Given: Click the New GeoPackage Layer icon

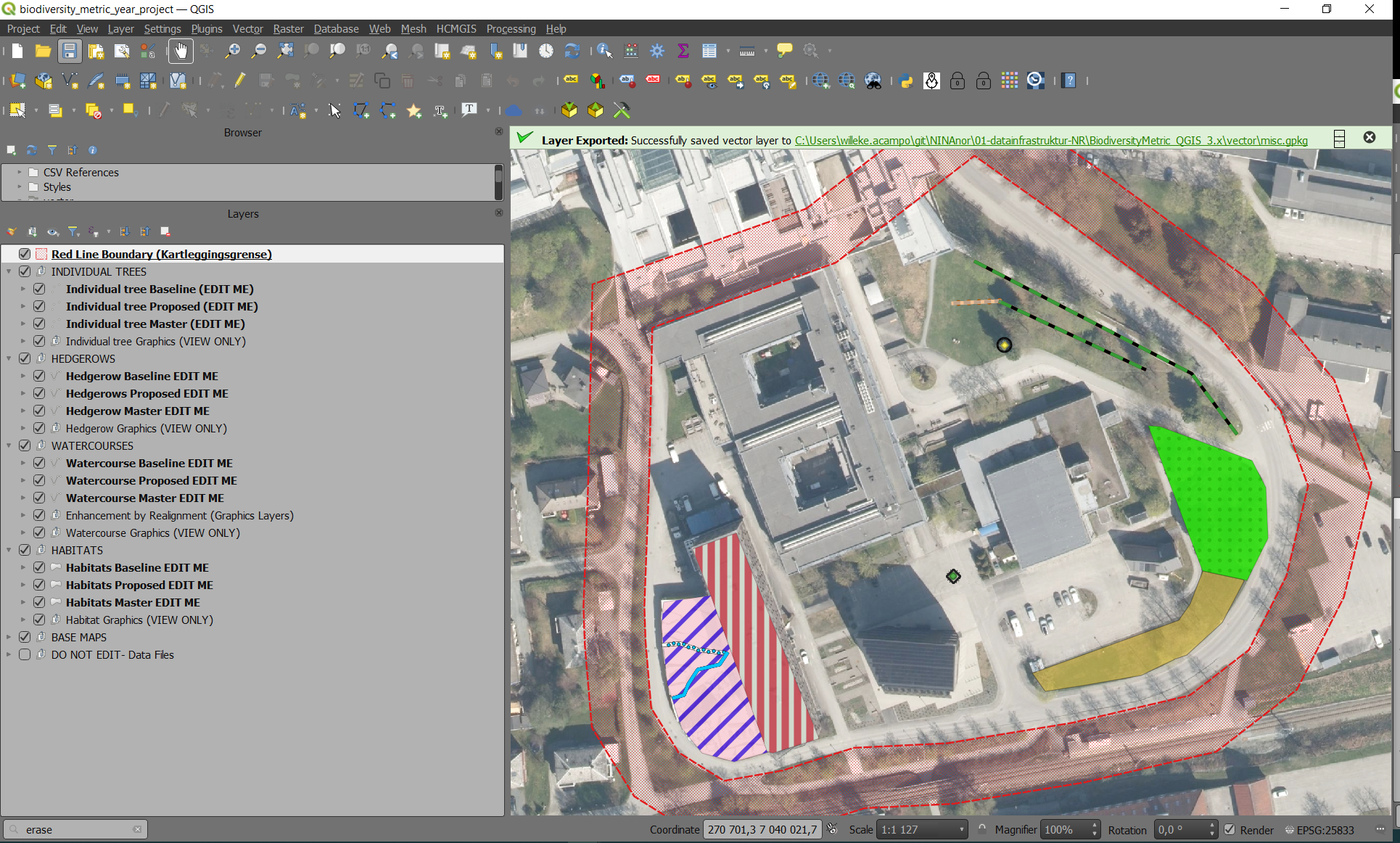Looking at the screenshot, I should tap(44, 81).
